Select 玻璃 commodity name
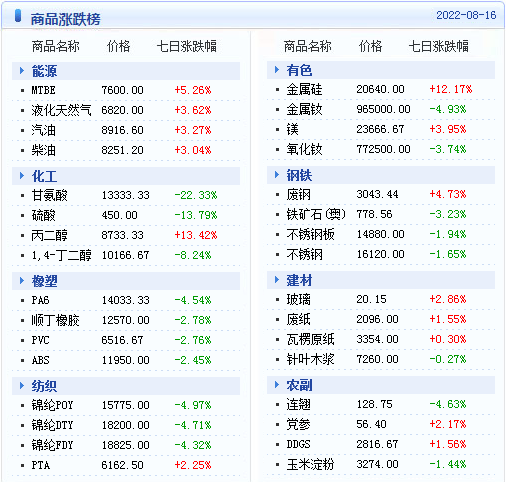 [x=298, y=299]
